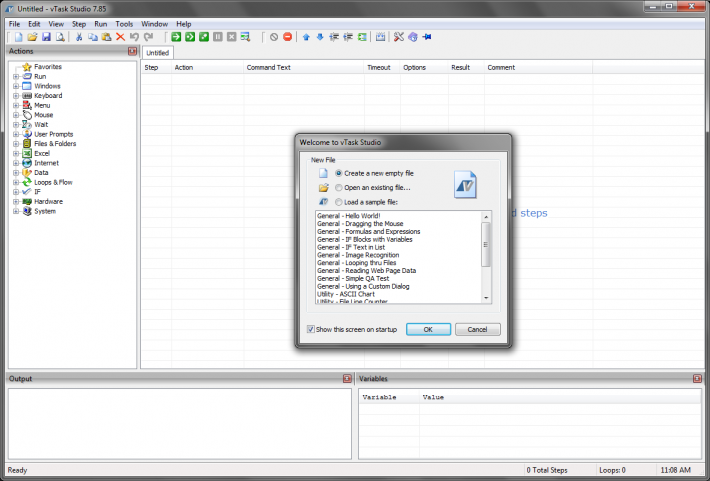The image size is (710, 481).
Task: Click the grey circle-slash disable icon
Action: 274,37
